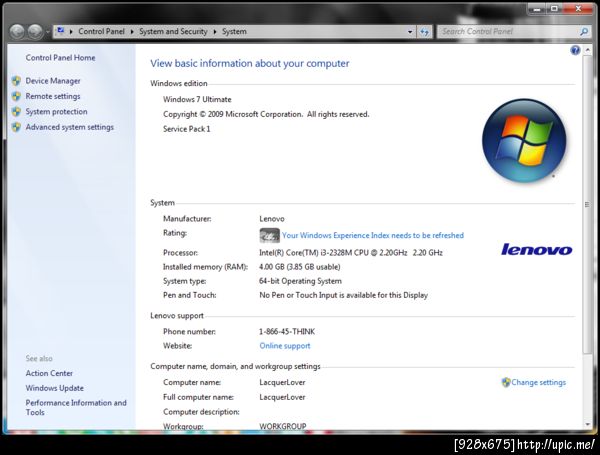Click the scrollbar down arrow
The height and width of the screenshot is (455, 600).
tap(587, 424)
